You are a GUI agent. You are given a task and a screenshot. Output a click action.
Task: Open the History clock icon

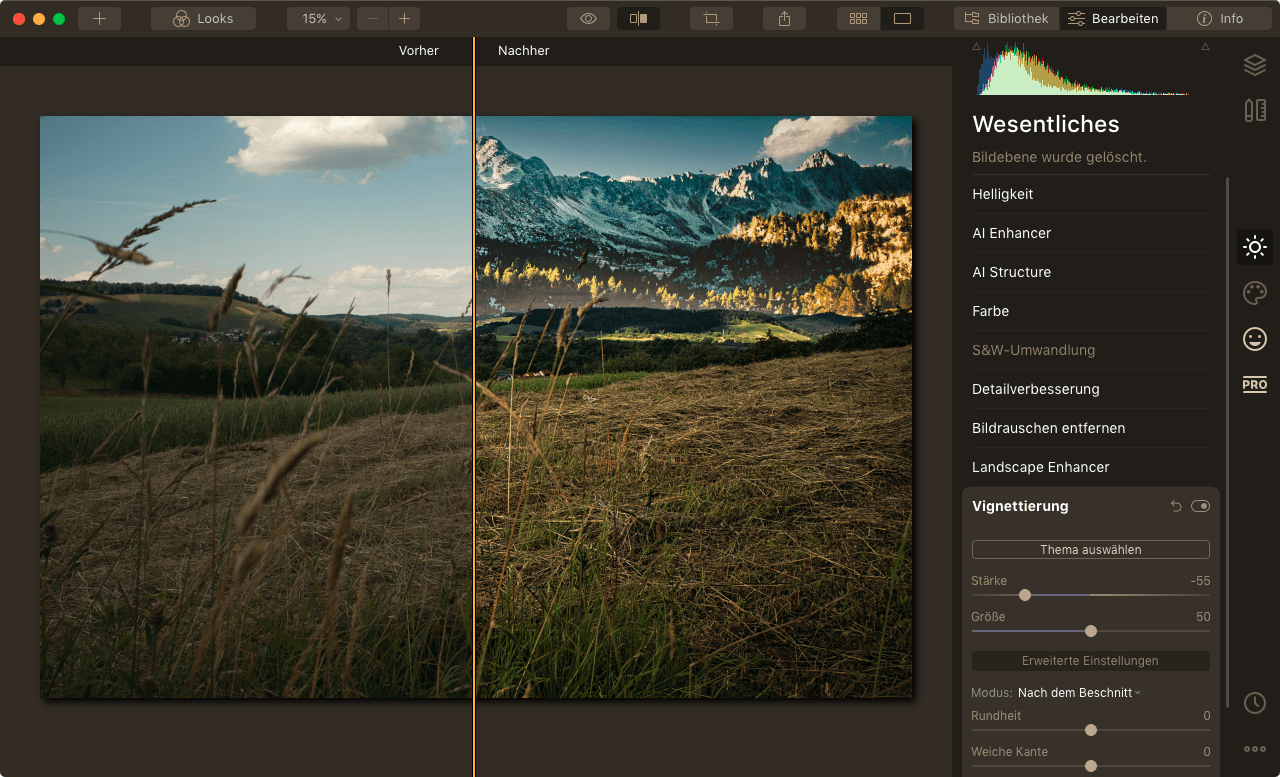point(1254,703)
